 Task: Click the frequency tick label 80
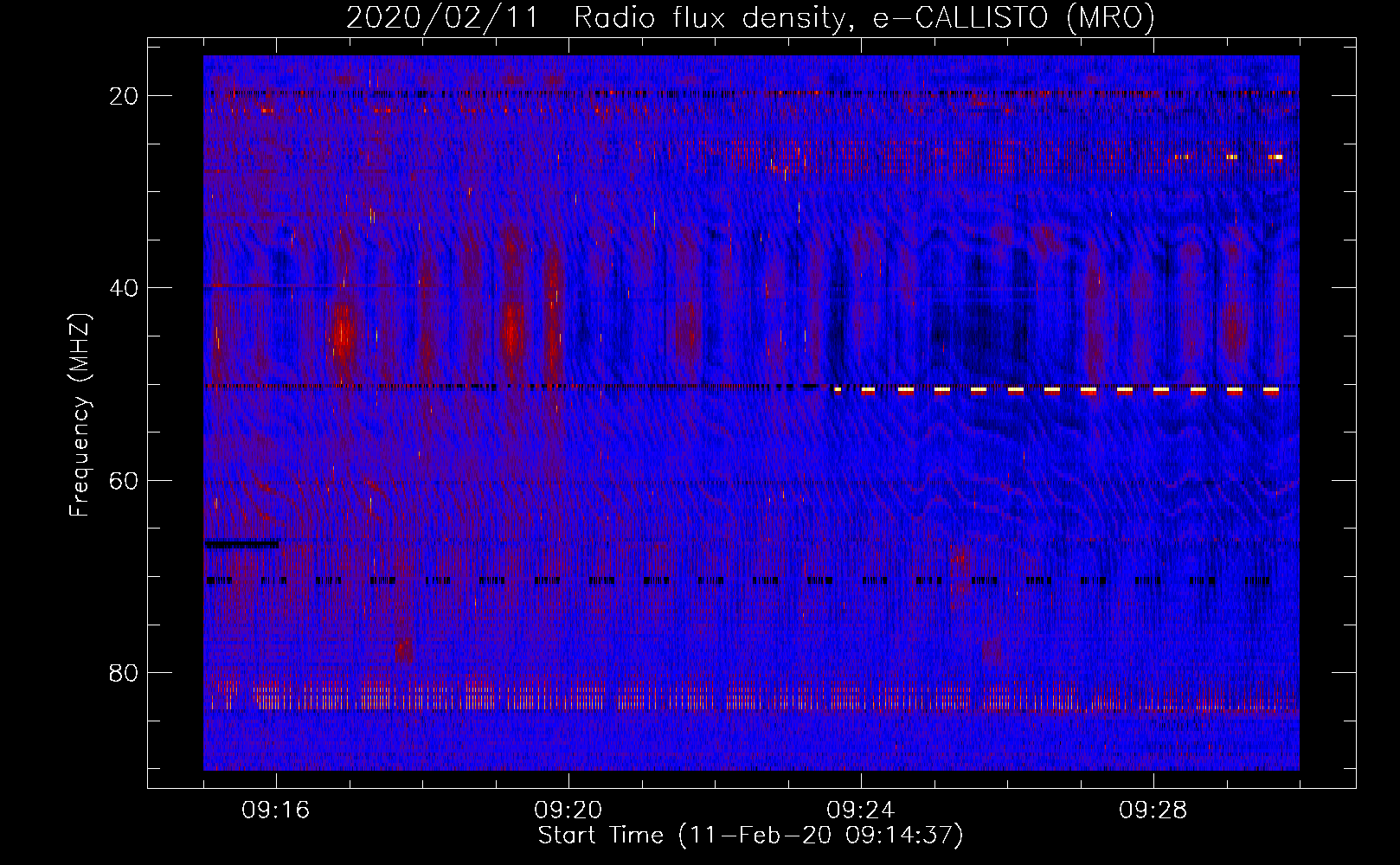point(125,673)
